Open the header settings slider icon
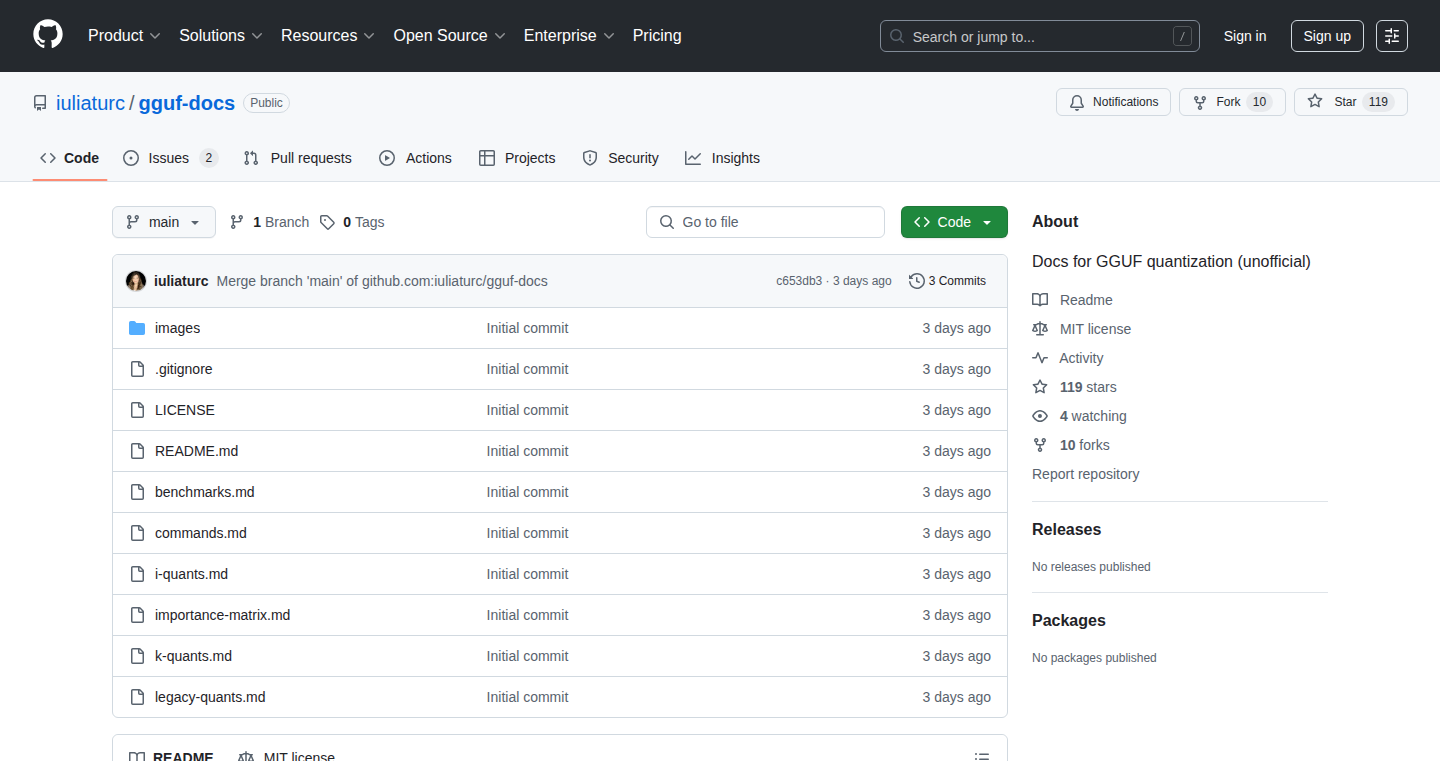 pyautogui.click(x=1392, y=36)
